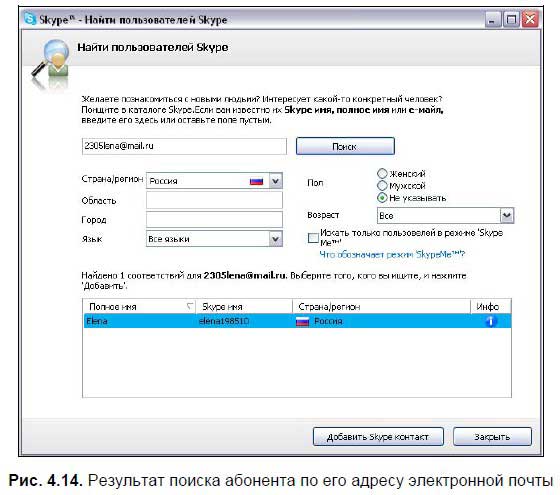The width and height of the screenshot is (560, 495).
Task: Click the Добавить Skype контакт button
Action: (378, 436)
